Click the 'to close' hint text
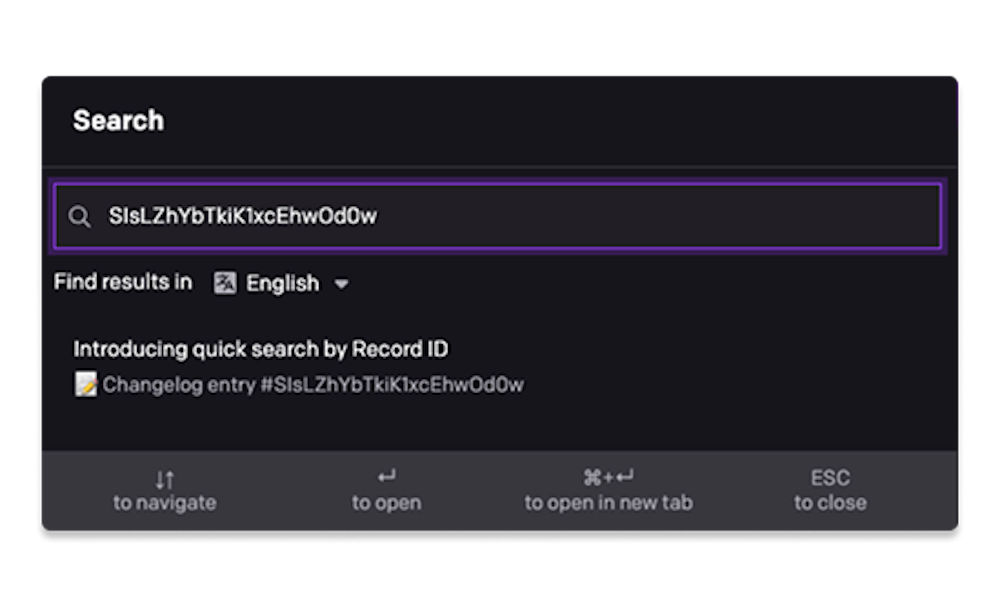The height and width of the screenshot is (607, 1000). [830, 503]
